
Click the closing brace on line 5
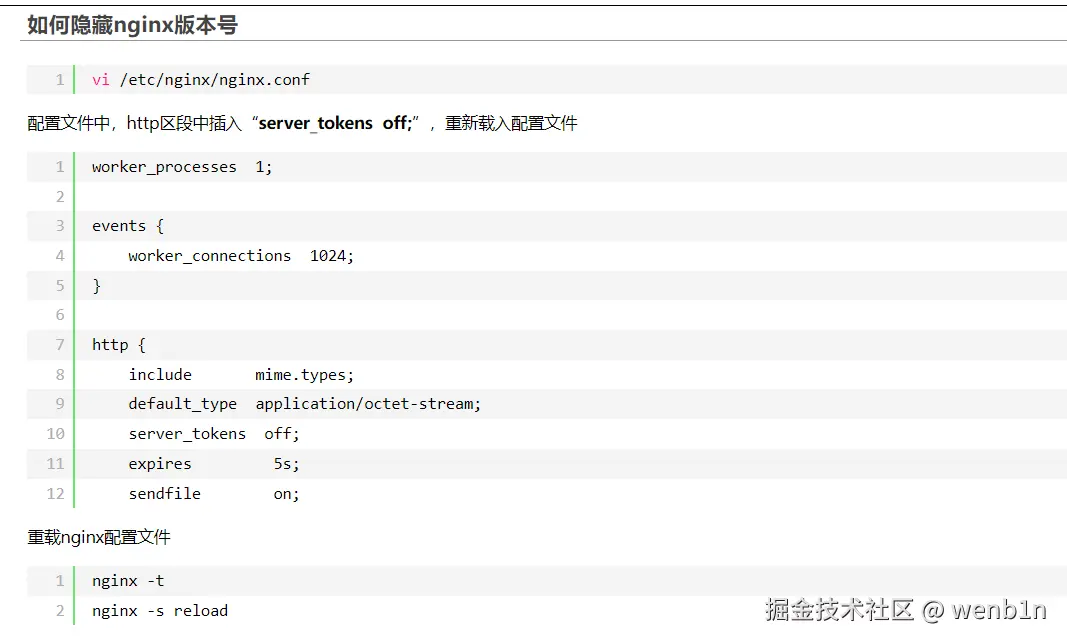click(97, 286)
